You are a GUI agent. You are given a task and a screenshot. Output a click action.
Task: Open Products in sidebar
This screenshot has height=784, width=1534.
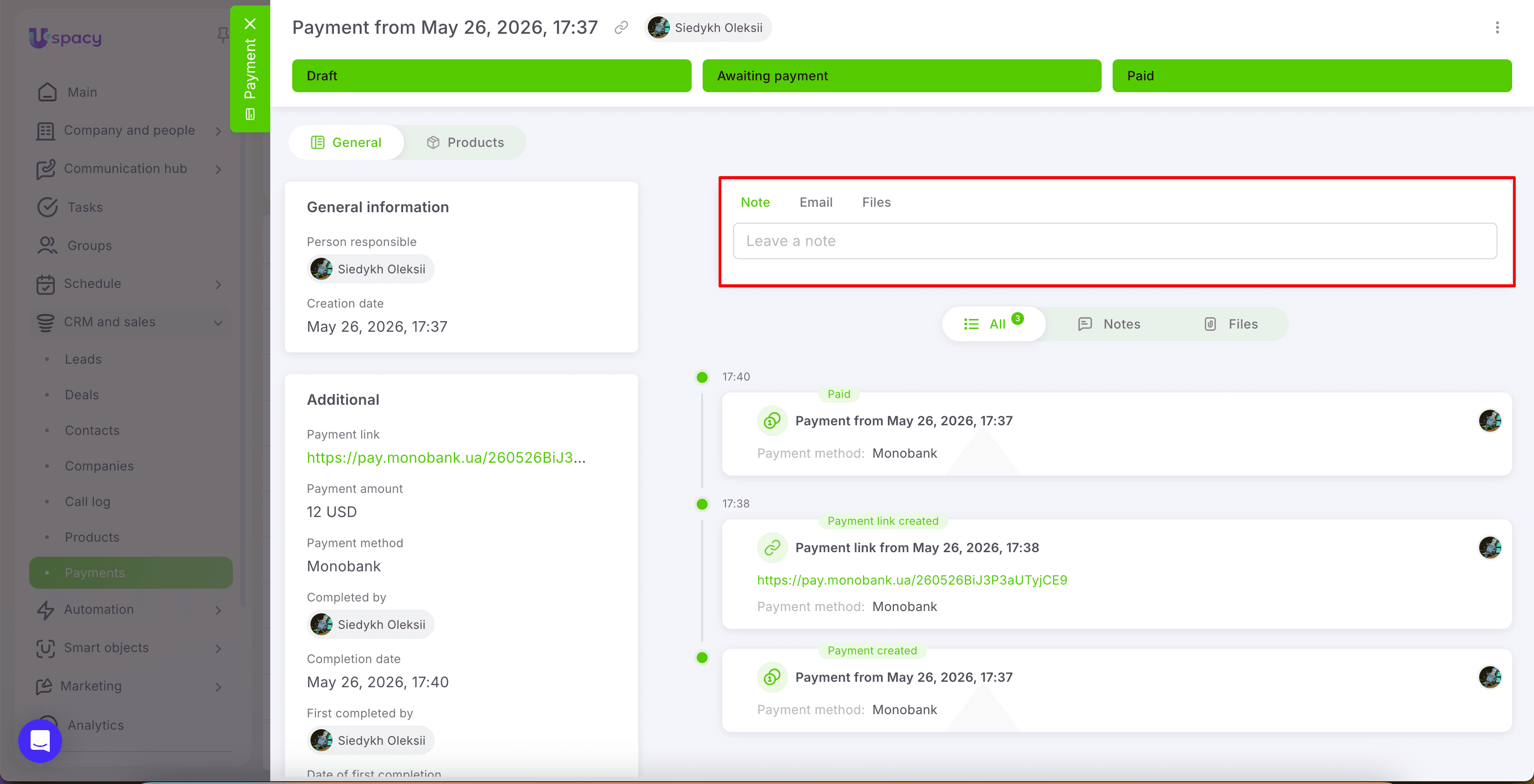pos(92,538)
